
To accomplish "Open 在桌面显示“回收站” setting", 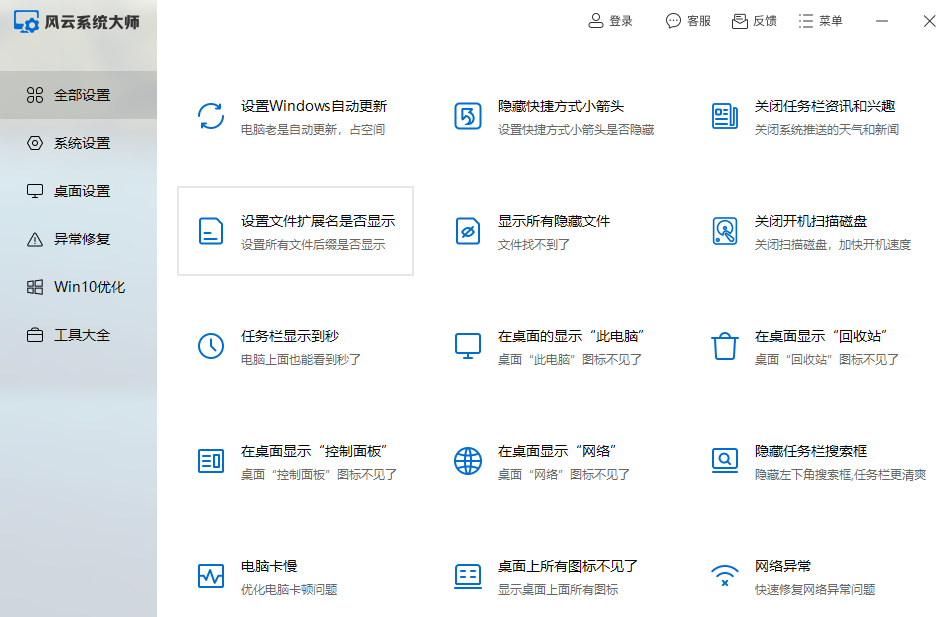I will [x=821, y=336].
